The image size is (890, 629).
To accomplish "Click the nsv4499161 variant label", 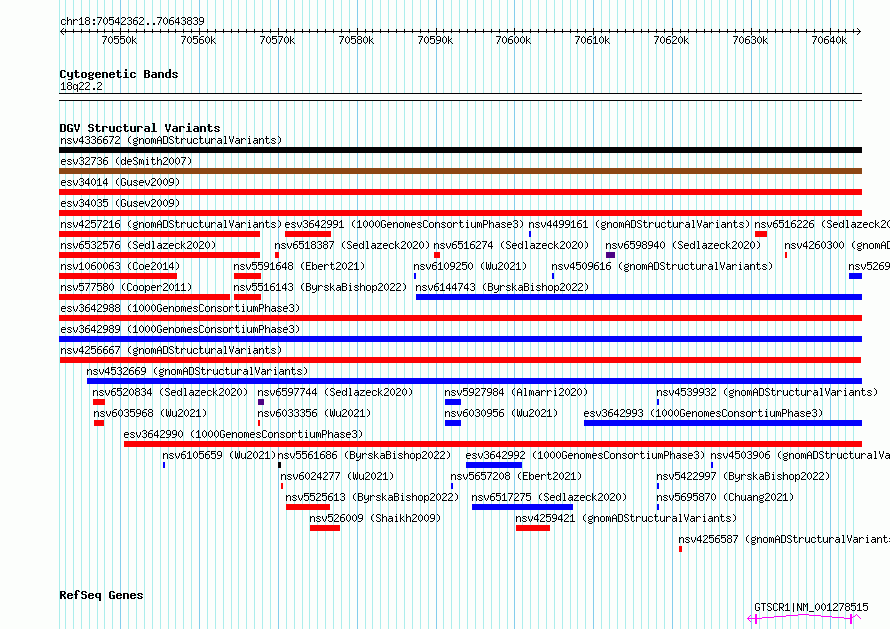I will point(639,224).
